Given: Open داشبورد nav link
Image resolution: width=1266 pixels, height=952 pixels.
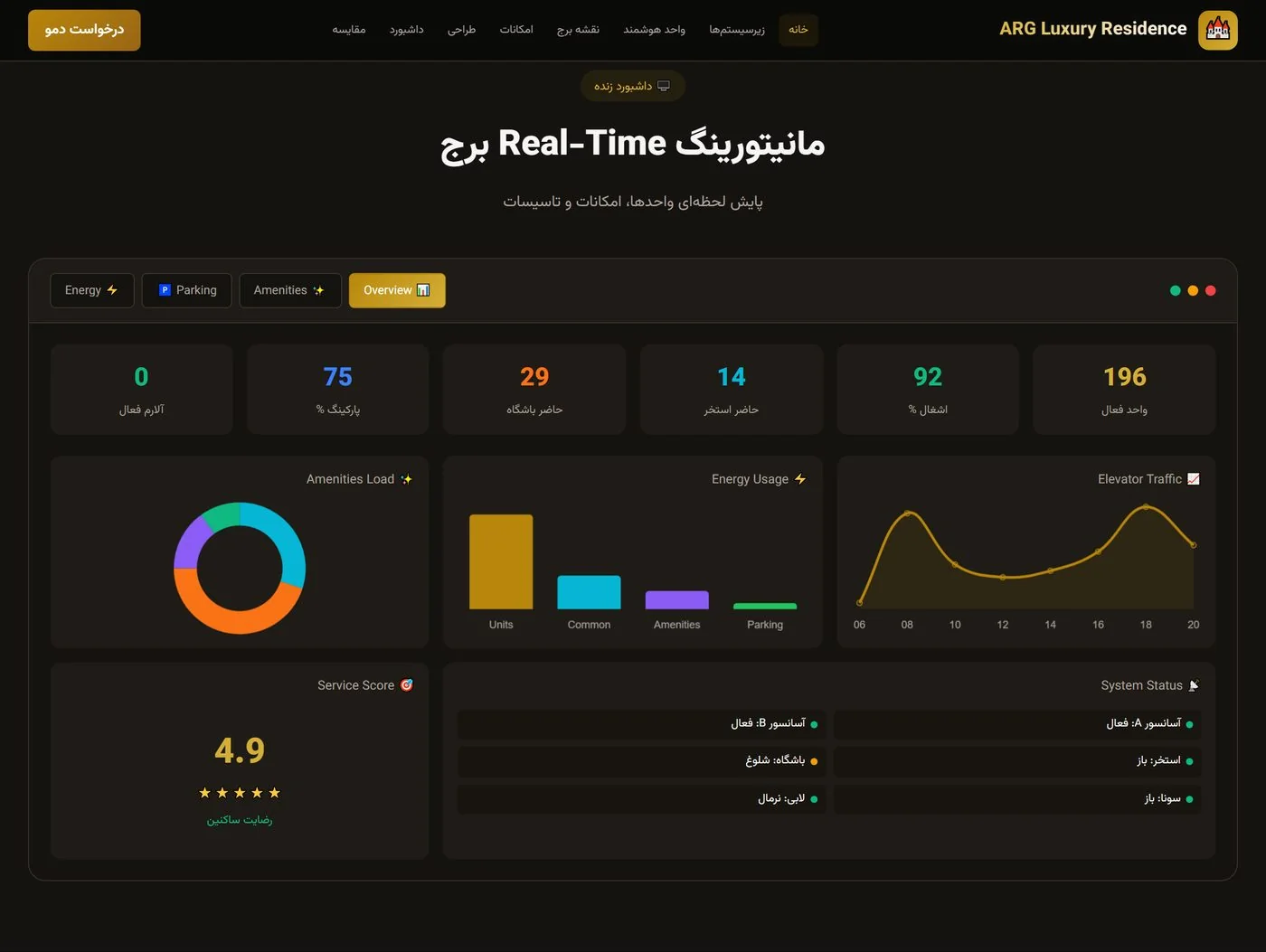Looking at the screenshot, I should tap(406, 30).
